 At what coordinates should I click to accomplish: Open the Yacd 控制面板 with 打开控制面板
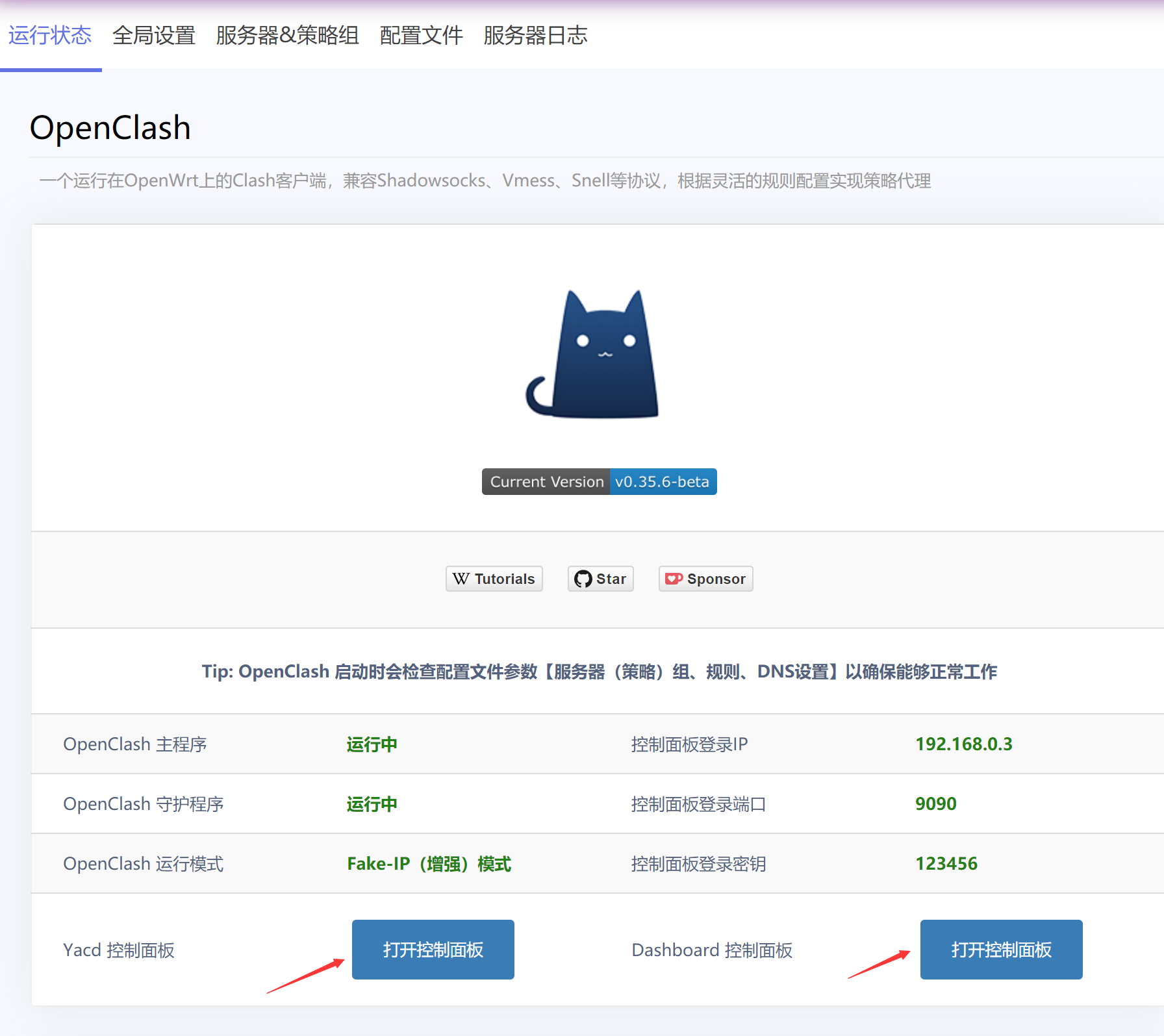point(433,950)
